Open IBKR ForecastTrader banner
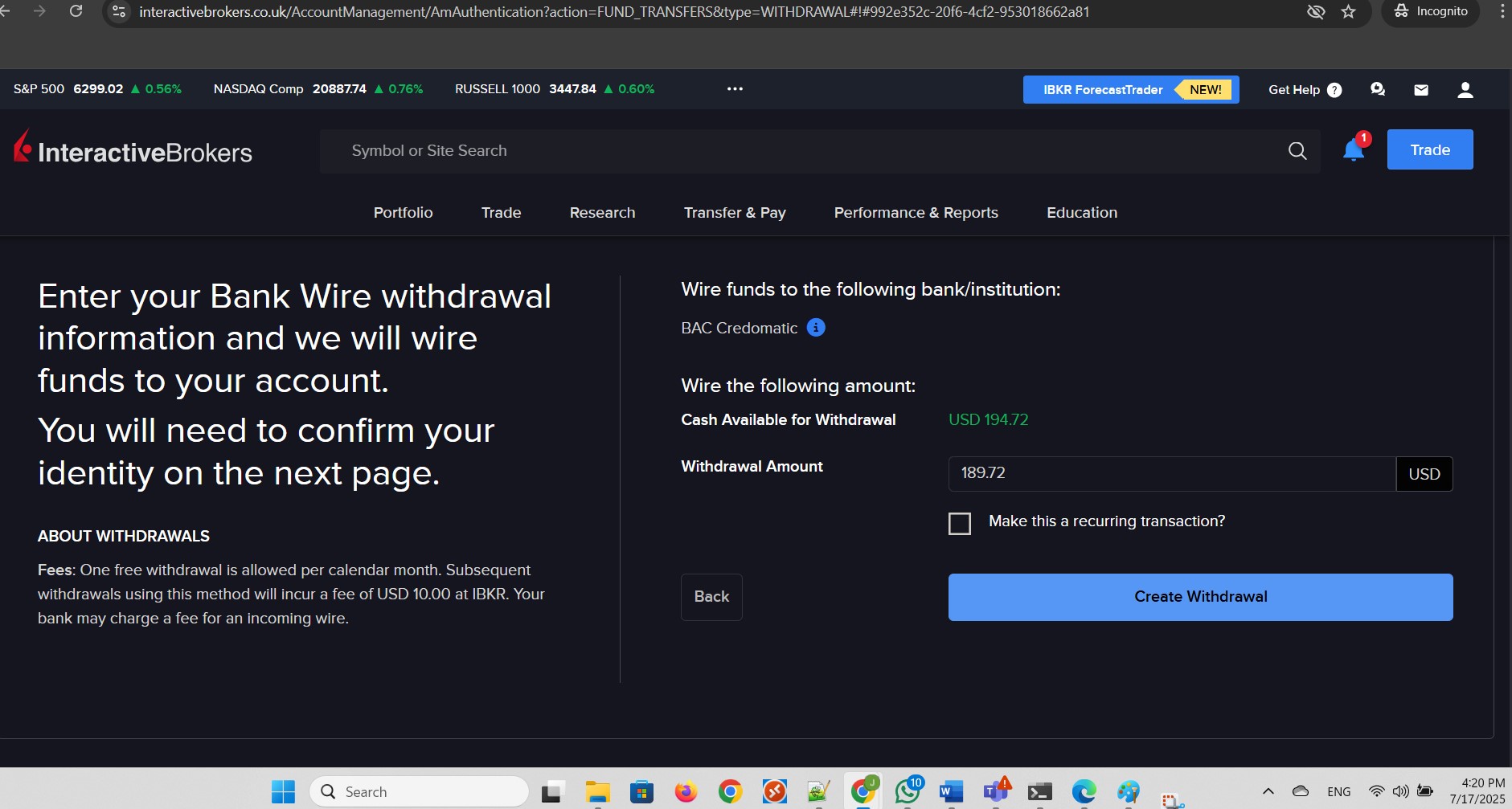Image resolution: width=1512 pixels, height=809 pixels. click(1131, 90)
